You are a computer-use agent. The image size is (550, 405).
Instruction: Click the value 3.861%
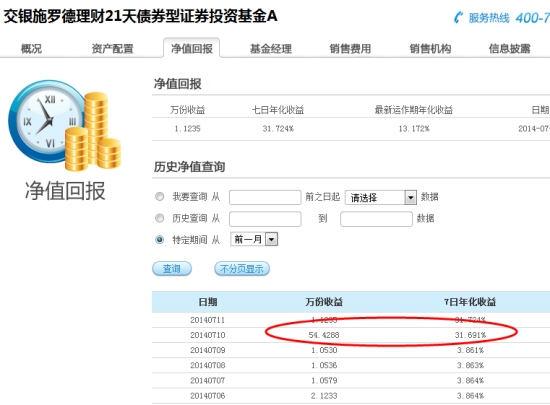point(470,350)
